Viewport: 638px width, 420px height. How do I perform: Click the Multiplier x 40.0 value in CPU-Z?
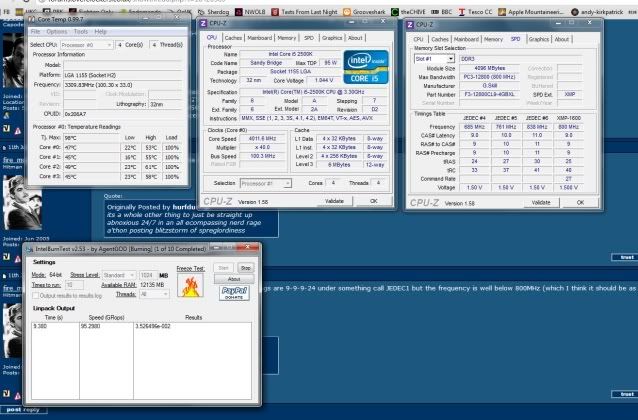point(262,147)
